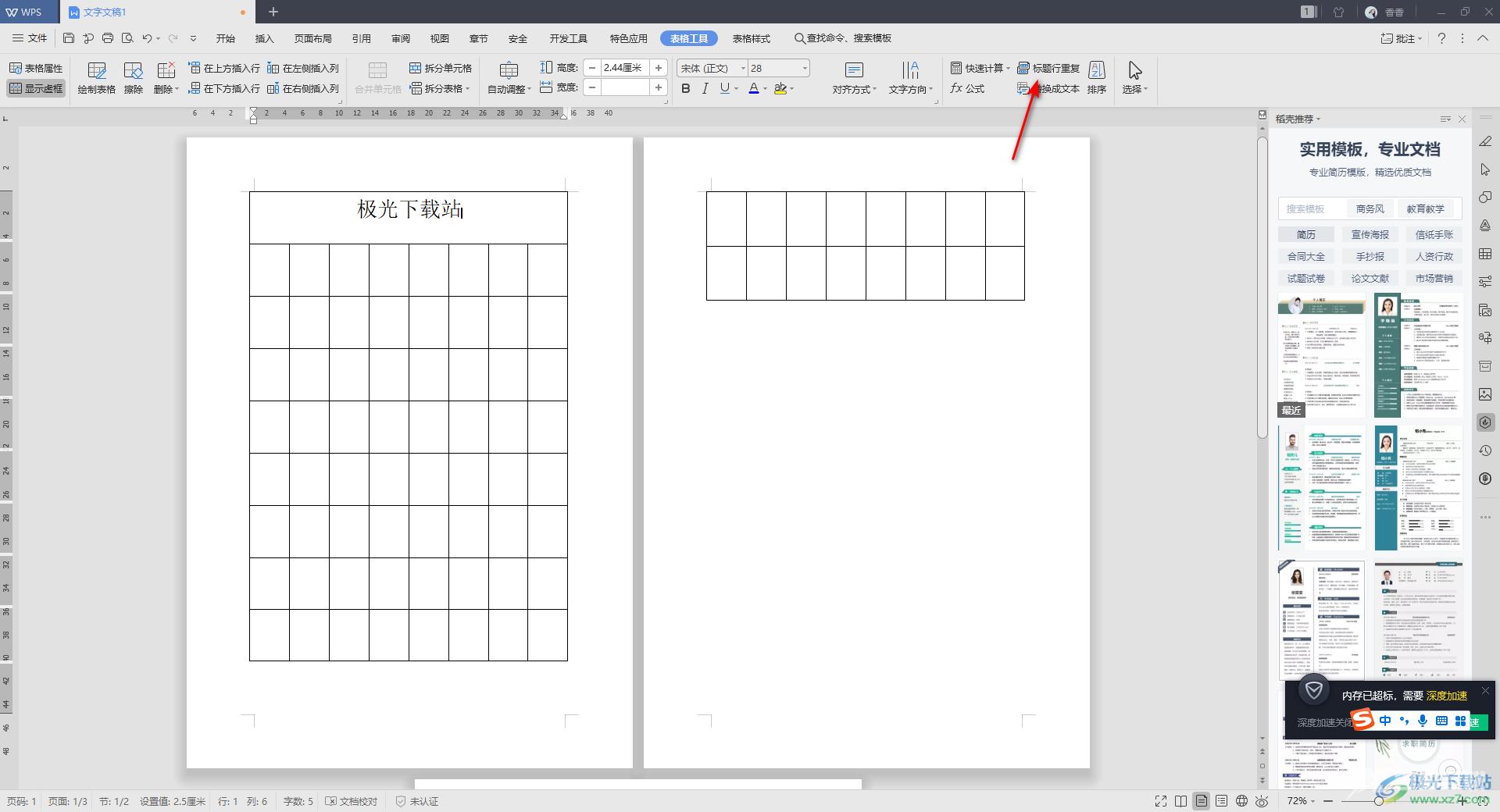Click the zoom slider handle
The width and height of the screenshot is (1500, 812).
[1379, 801]
